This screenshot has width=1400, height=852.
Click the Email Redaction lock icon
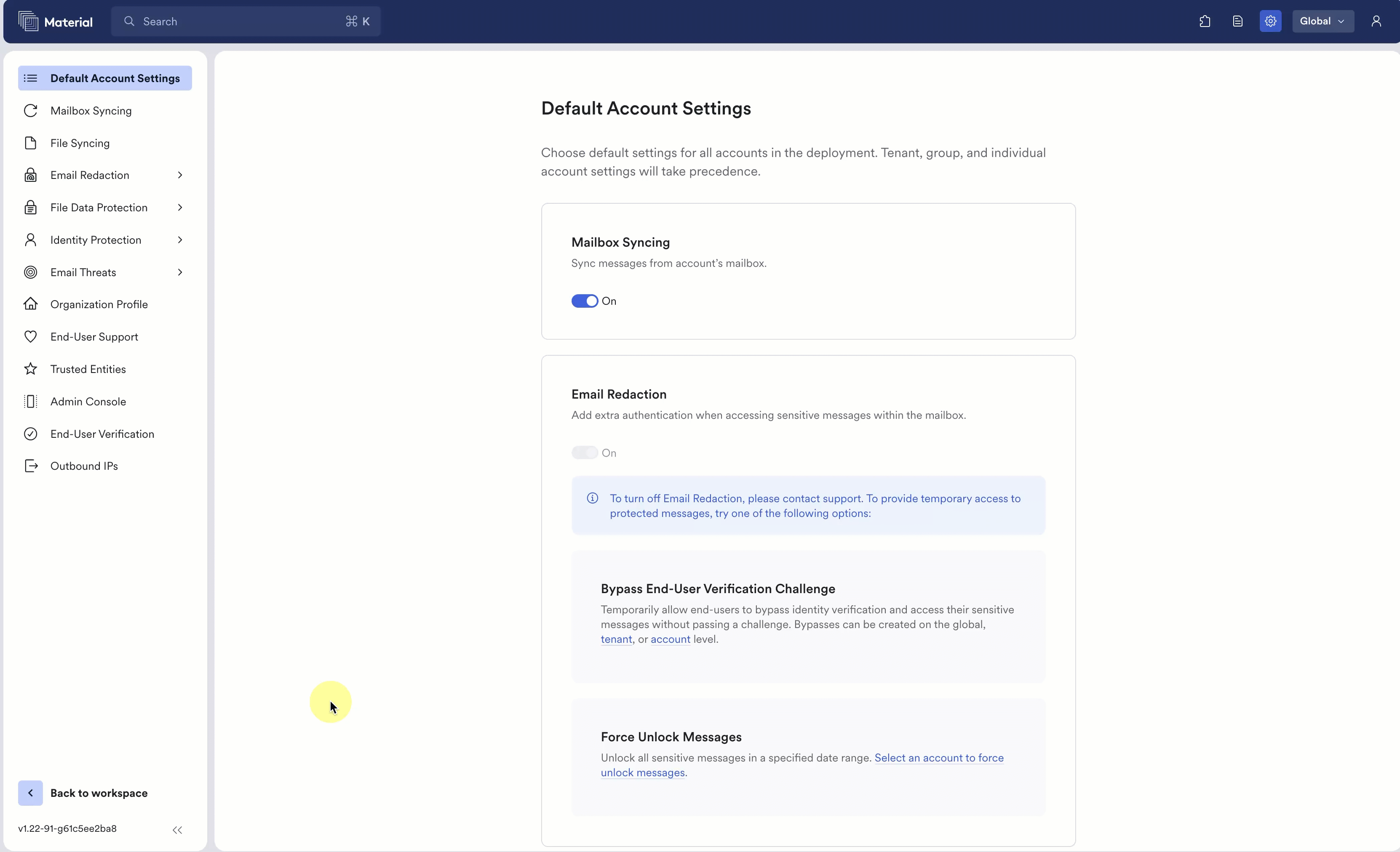(x=31, y=175)
